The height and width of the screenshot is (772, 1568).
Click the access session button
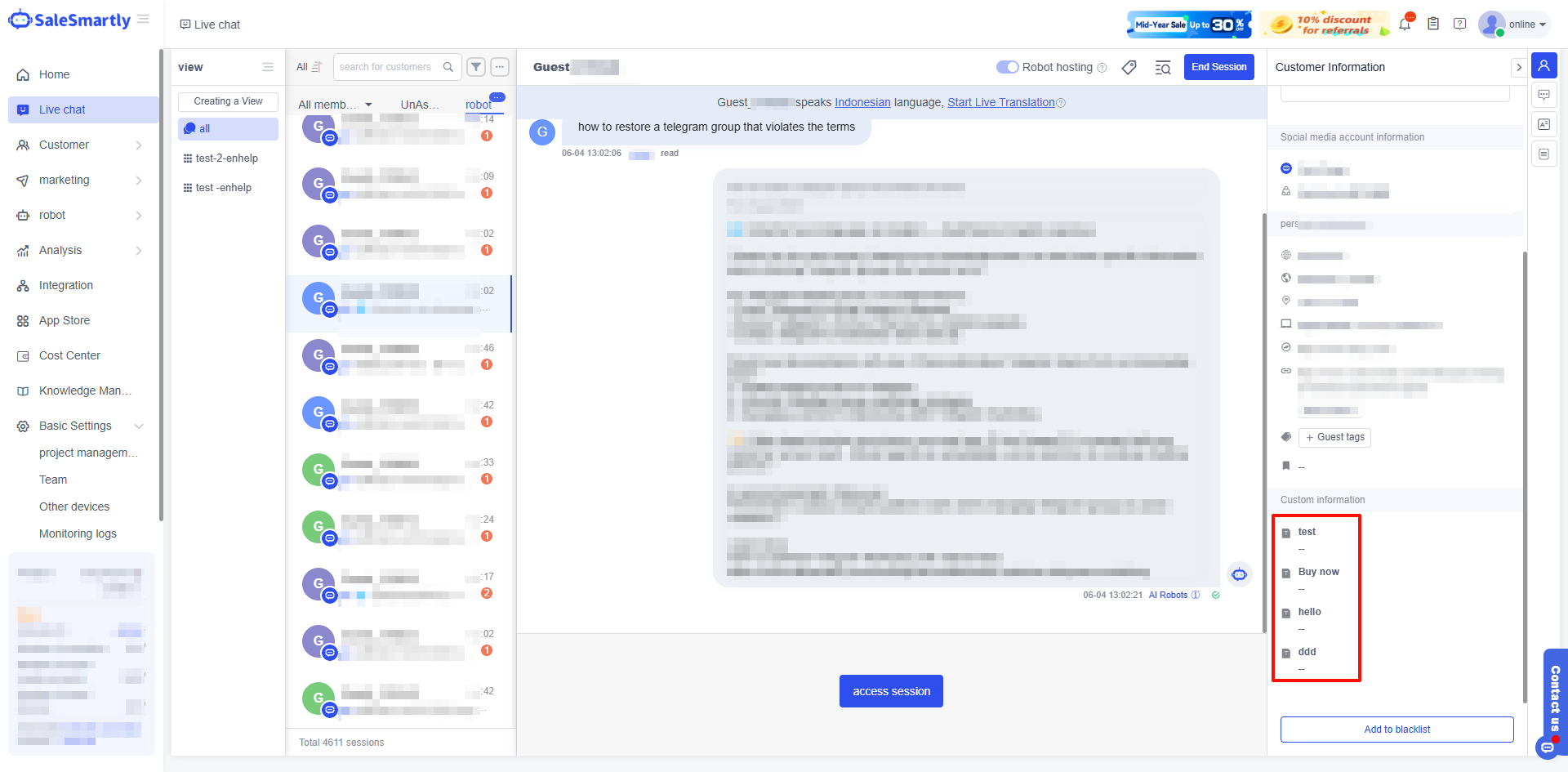point(891,691)
